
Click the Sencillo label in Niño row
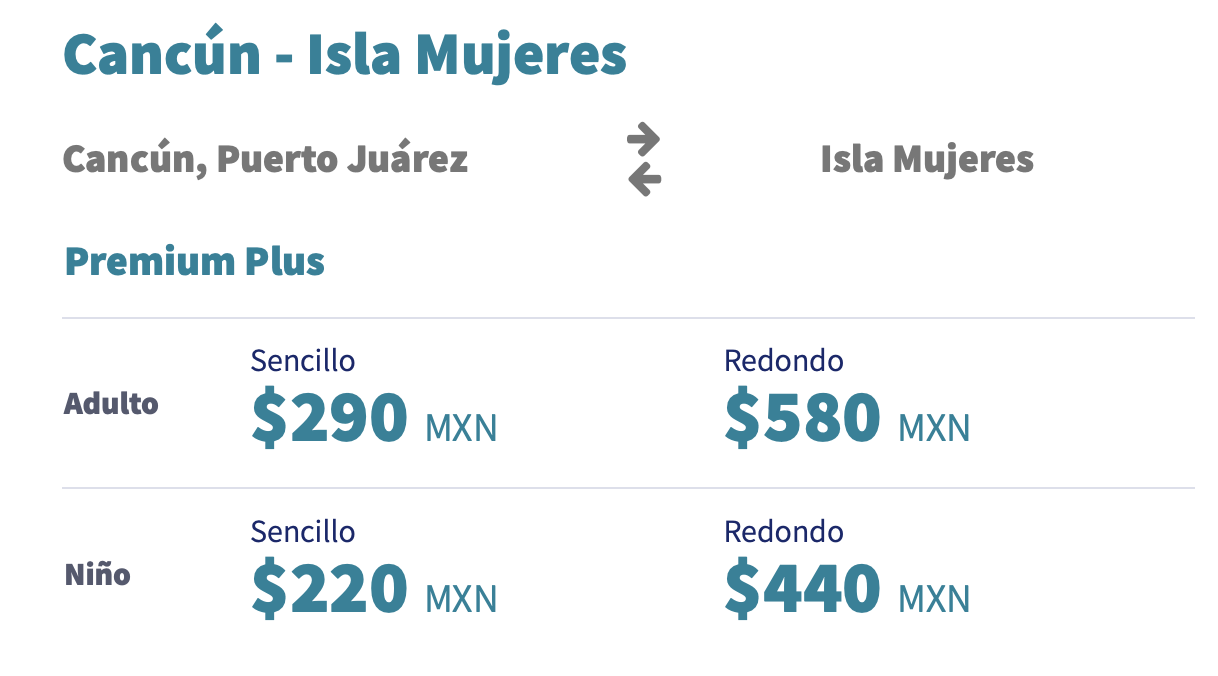(x=303, y=531)
